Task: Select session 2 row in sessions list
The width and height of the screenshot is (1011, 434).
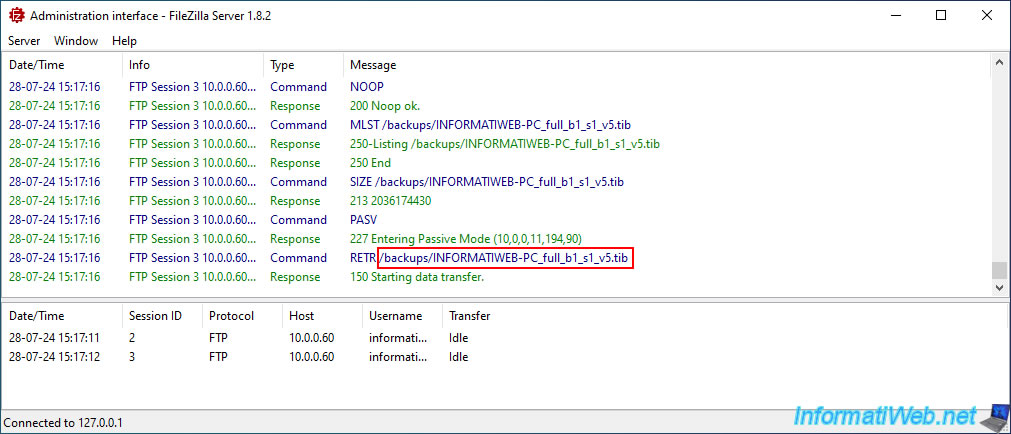Action: pos(503,337)
